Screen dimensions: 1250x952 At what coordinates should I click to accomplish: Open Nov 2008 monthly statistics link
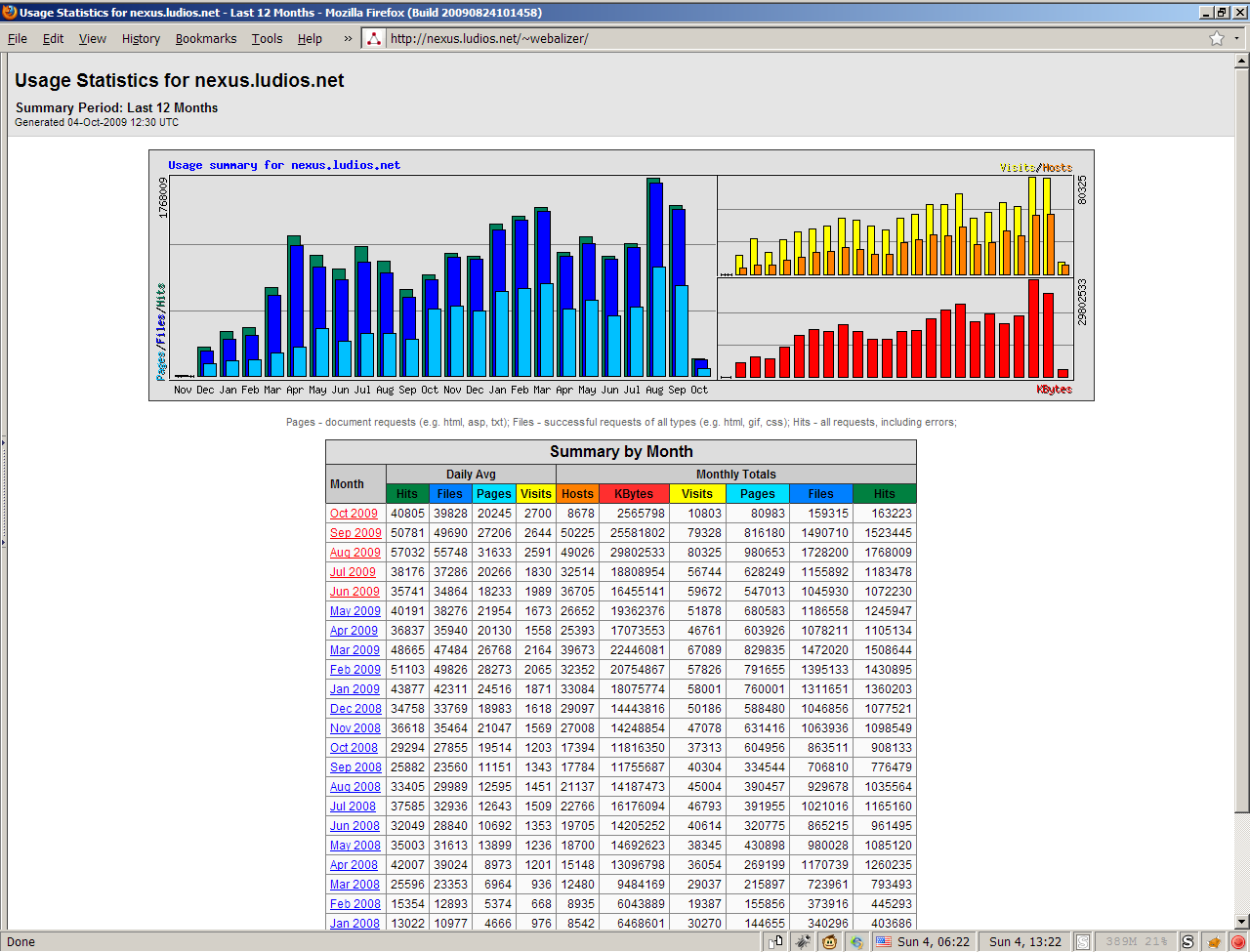pos(355,728)
